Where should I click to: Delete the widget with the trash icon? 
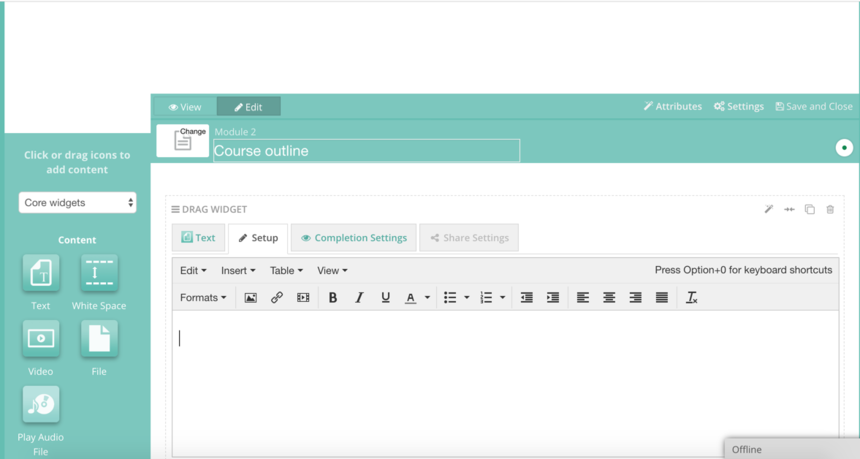[x=830, y=209]
